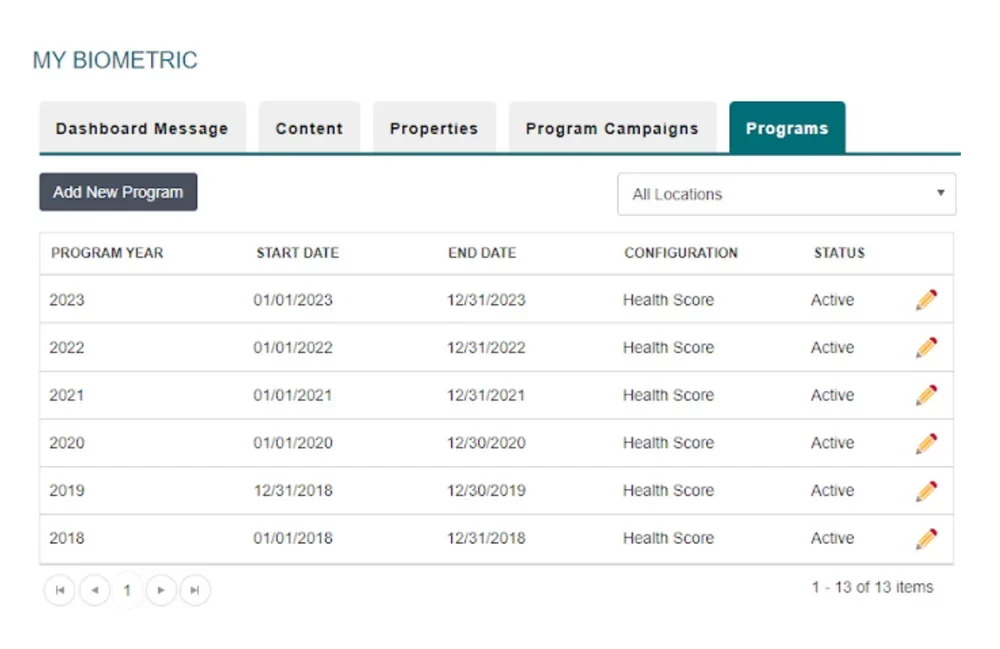1000x649 pixels.
Task: Edit the 2020 program with pencil icon
Action: pos(927,443)
